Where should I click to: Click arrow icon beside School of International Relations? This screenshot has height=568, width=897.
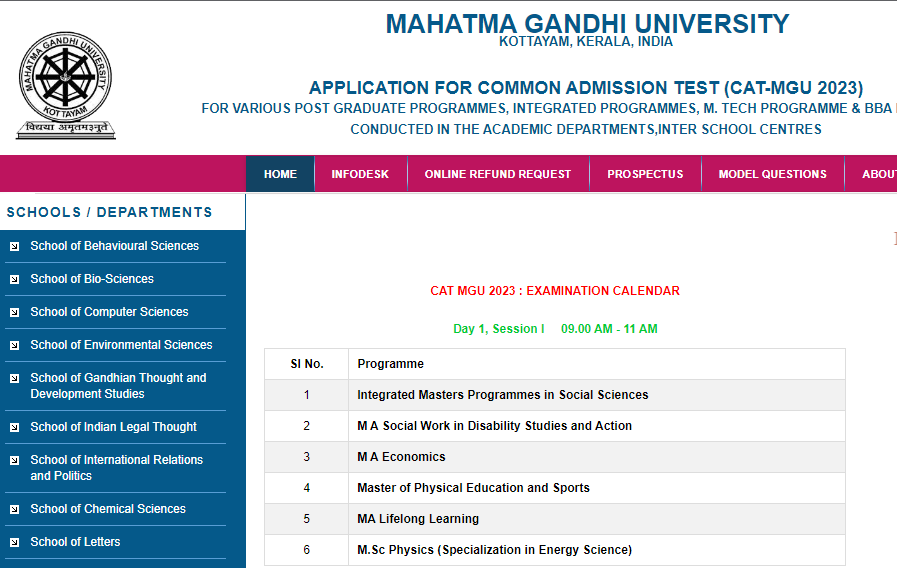(15, 460)
